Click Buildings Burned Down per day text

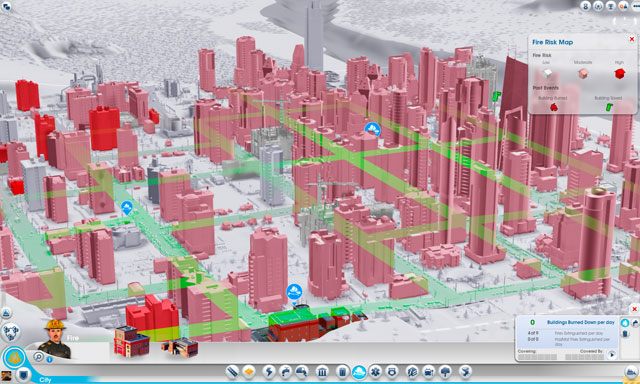(580, 322)
